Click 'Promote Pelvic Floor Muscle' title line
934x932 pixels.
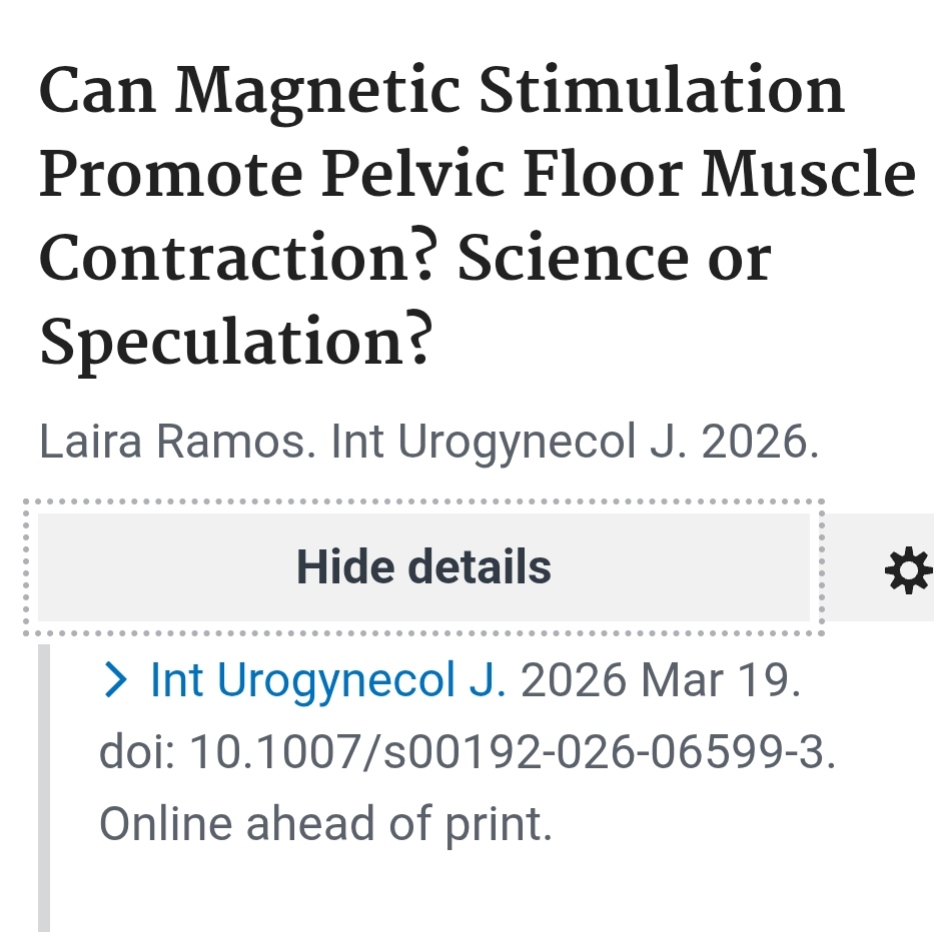477,174
